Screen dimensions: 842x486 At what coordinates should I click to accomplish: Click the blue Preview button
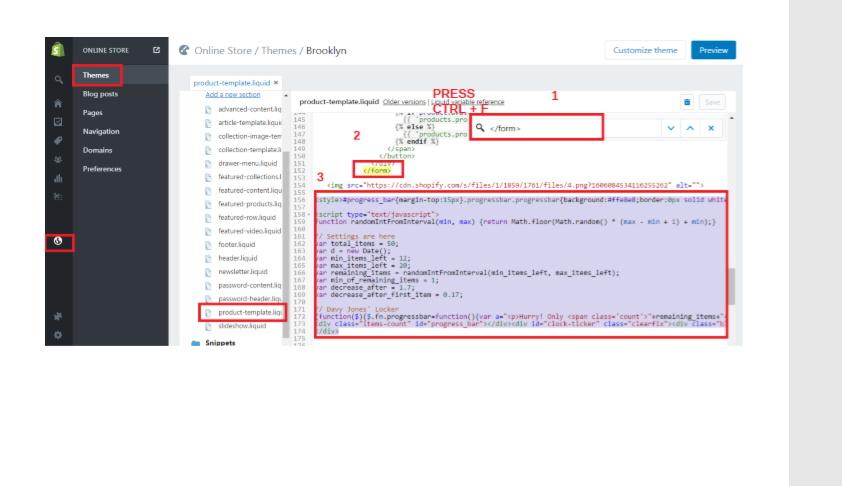tap(713, 50)
